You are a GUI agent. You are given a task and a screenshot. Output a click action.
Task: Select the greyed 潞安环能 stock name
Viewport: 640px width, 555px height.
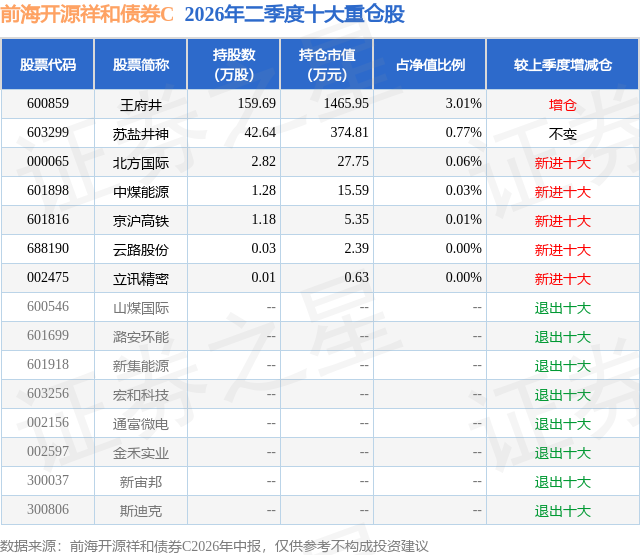(x=141, y=337)
